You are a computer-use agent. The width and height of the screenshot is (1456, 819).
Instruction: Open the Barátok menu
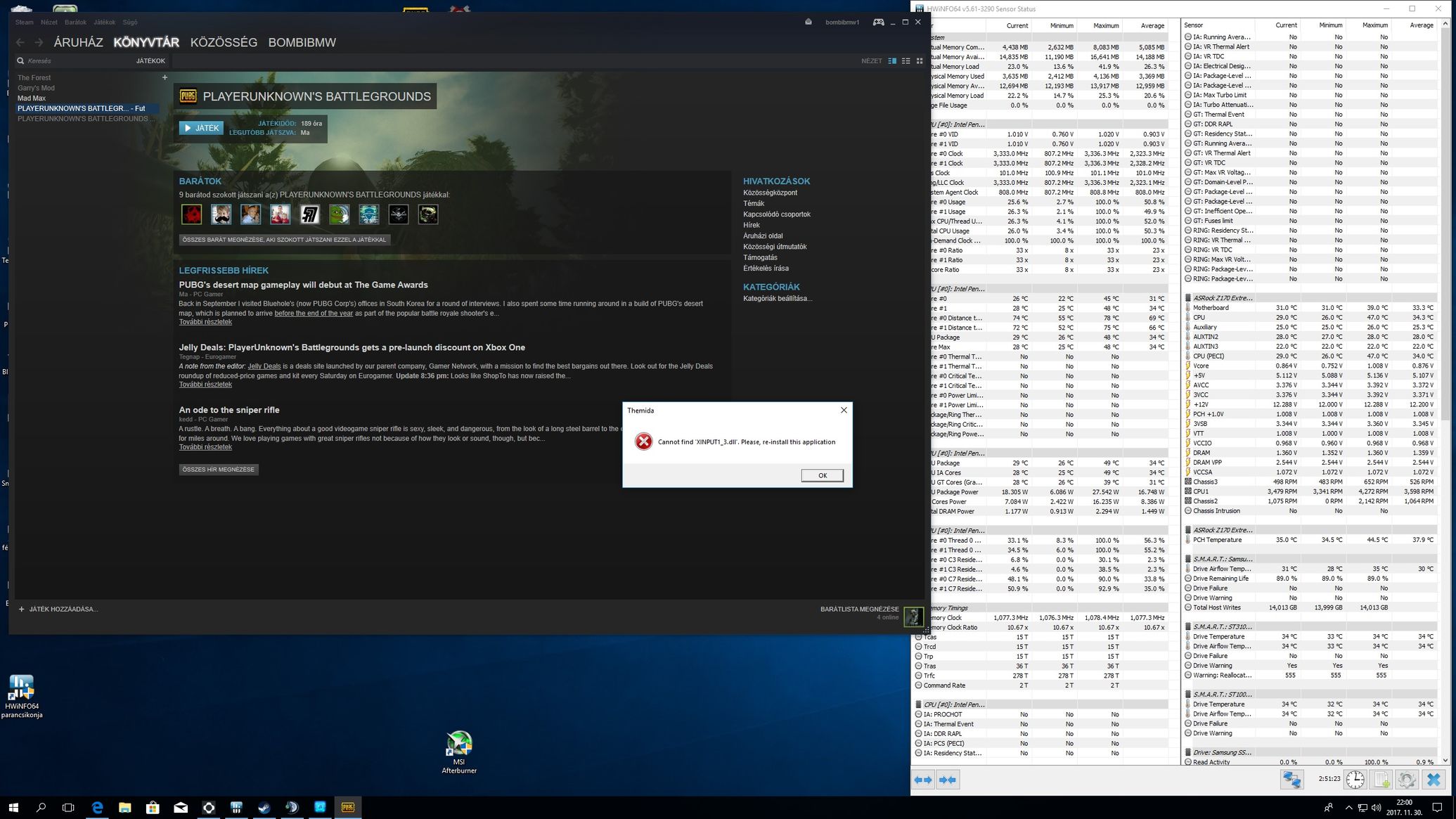point(75,22)
